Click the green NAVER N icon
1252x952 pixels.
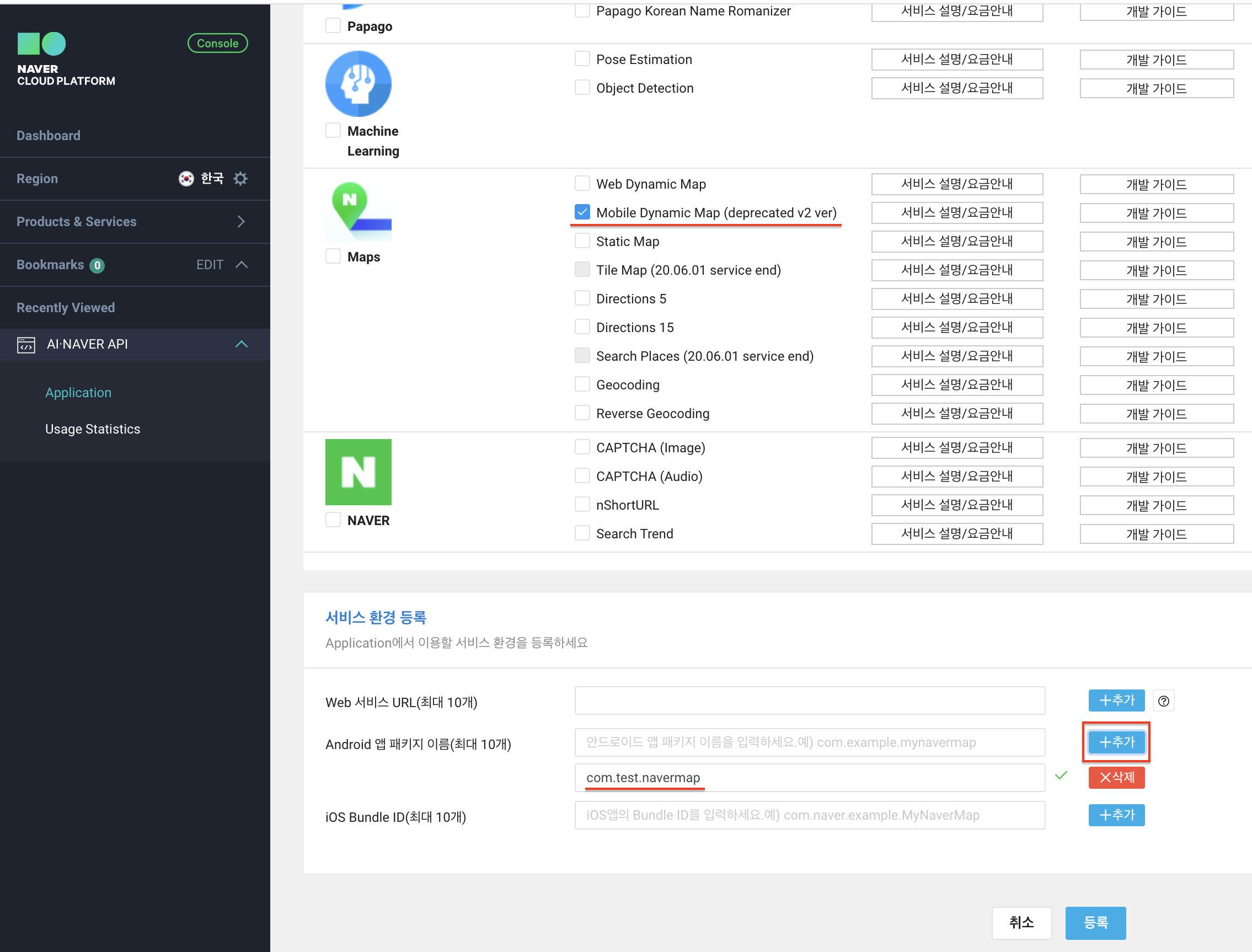[358, 472]
